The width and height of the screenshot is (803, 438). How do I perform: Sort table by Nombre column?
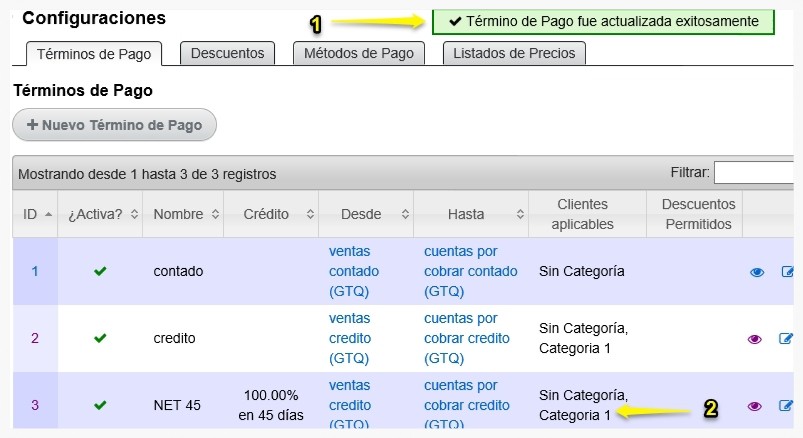[x=183, y=214]
